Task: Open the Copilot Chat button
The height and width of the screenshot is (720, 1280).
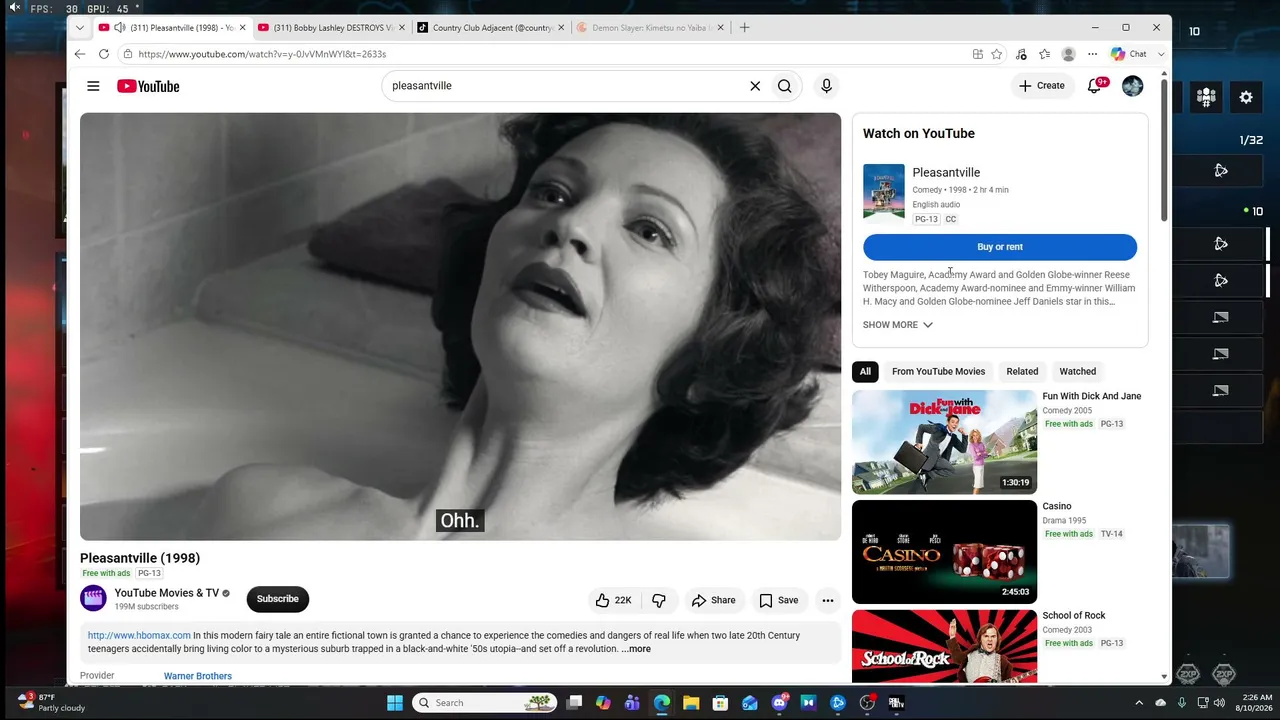Action: point(1130,54)
